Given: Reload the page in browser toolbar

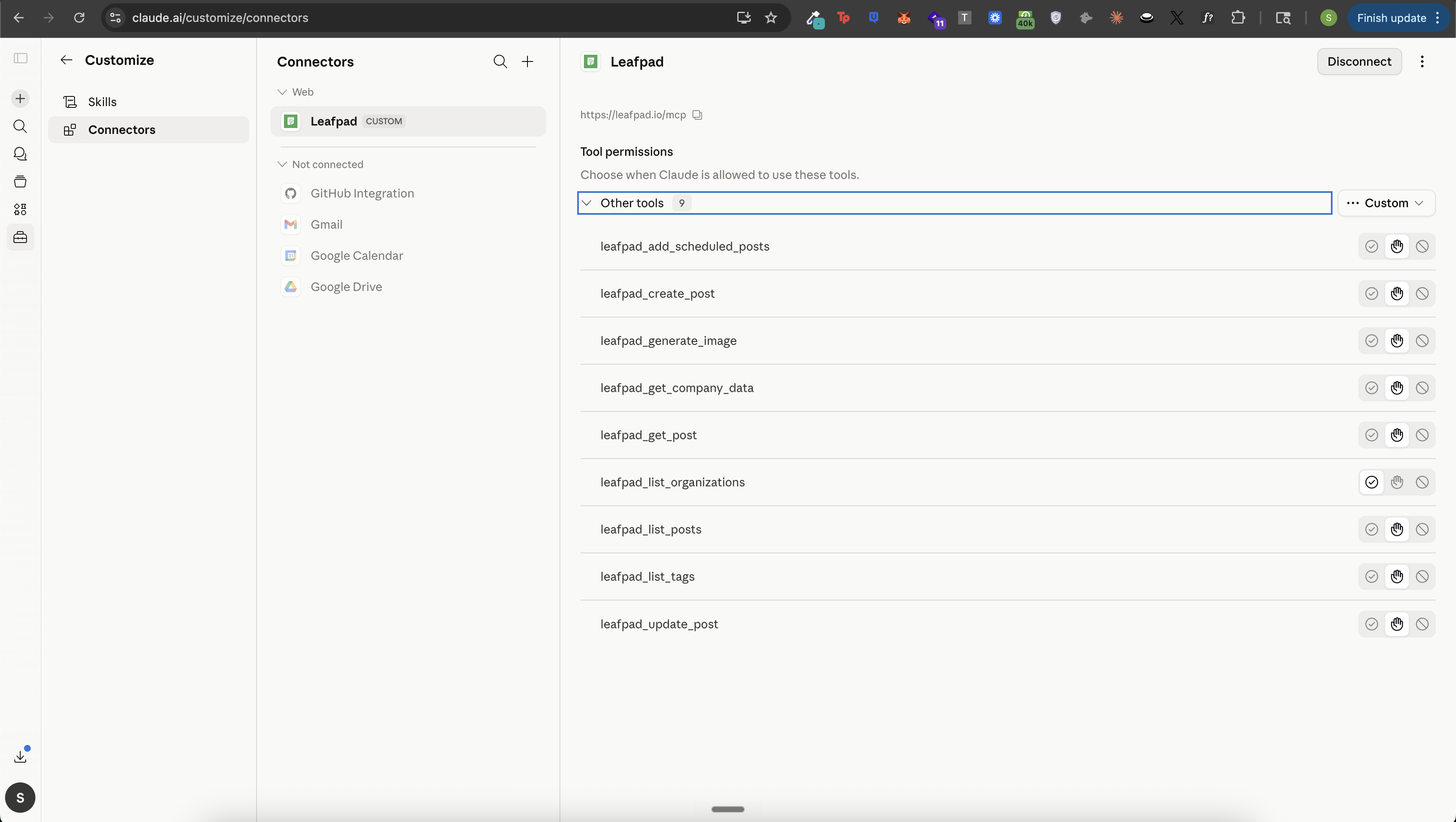Looking at the screenshot, I should coord(79,18).
